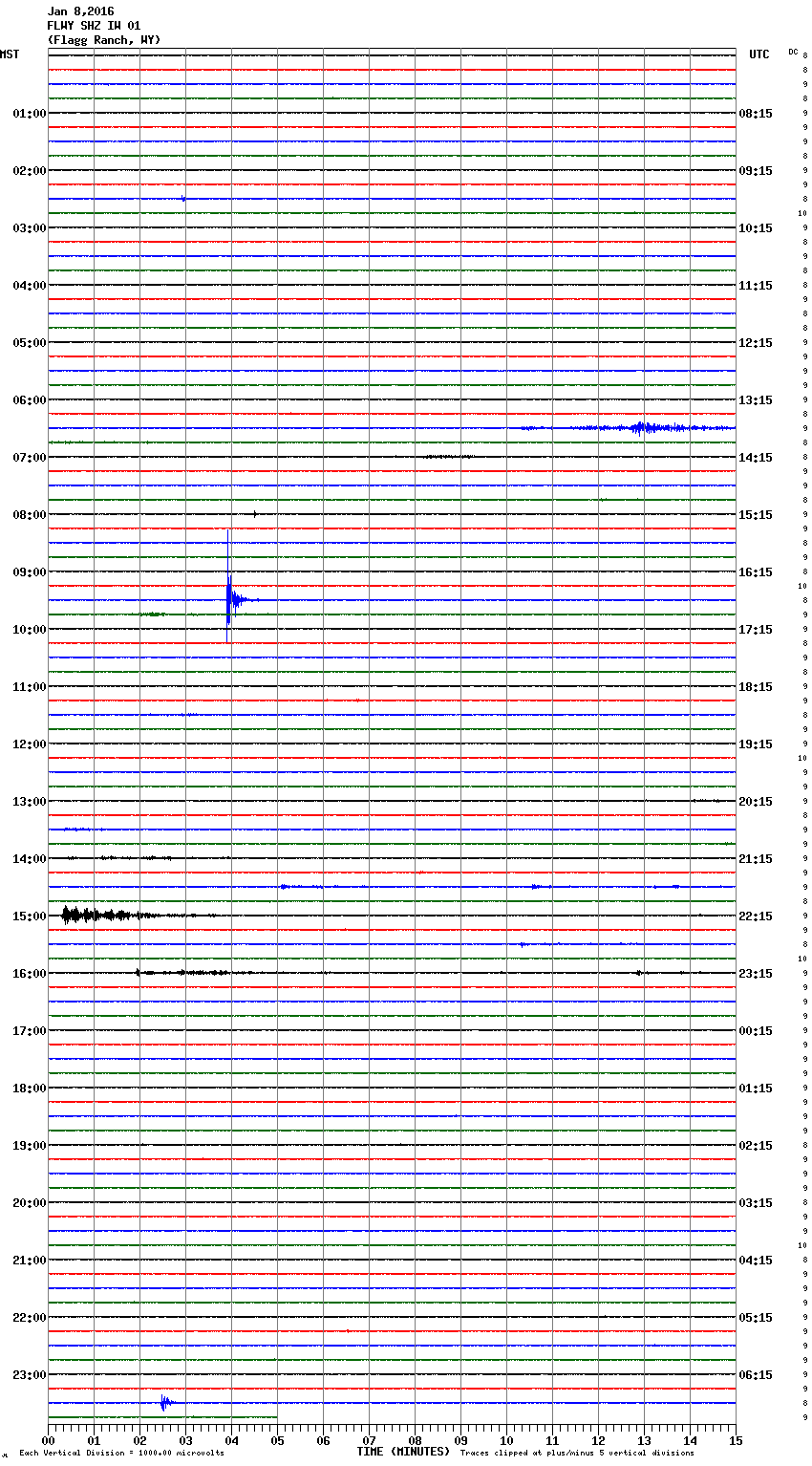This screenshot has height=1466, width=812.
Task: Click the 'DC' column heading
Action: tap(793, 52)
